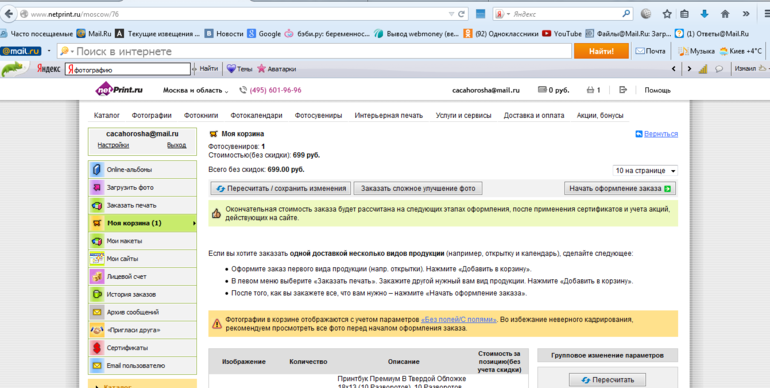This screenshot has width=770, height=388.
Task: Click the Почта toolbar button
Action: 650,51
